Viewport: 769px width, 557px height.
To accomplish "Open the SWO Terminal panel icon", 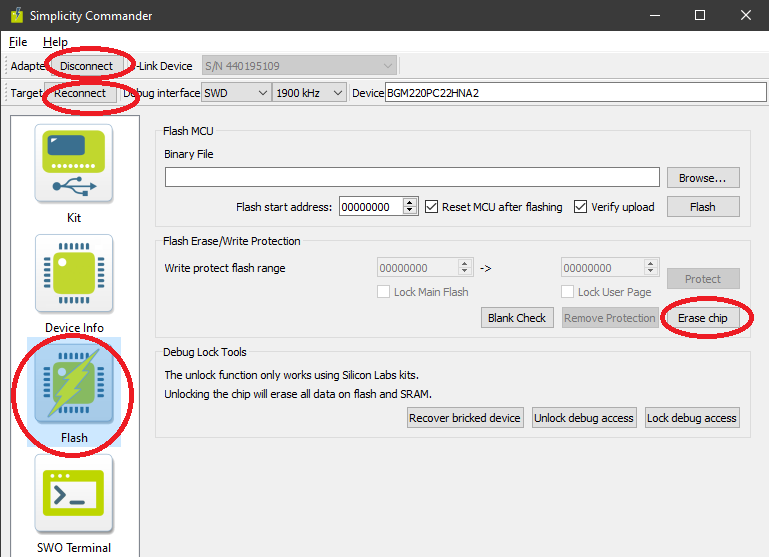I will tap(74, 494).
